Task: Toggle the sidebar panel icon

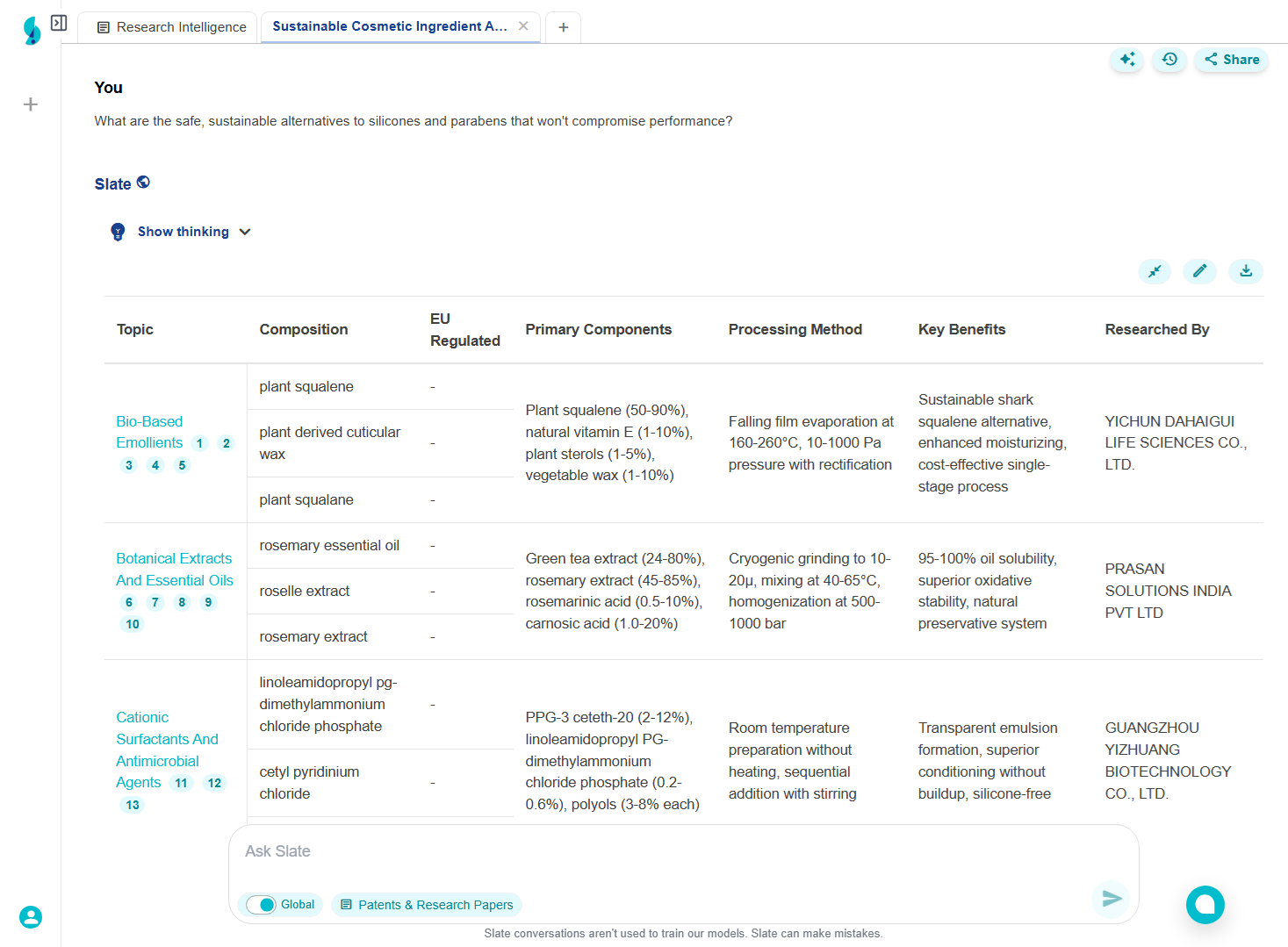Action: pos(59,23)
